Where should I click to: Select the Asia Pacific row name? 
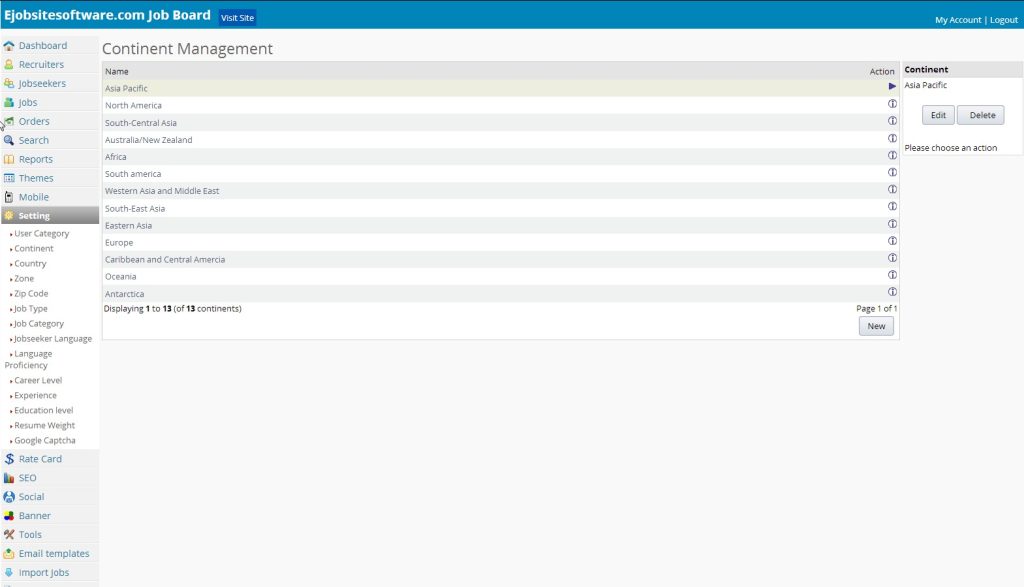126,88
